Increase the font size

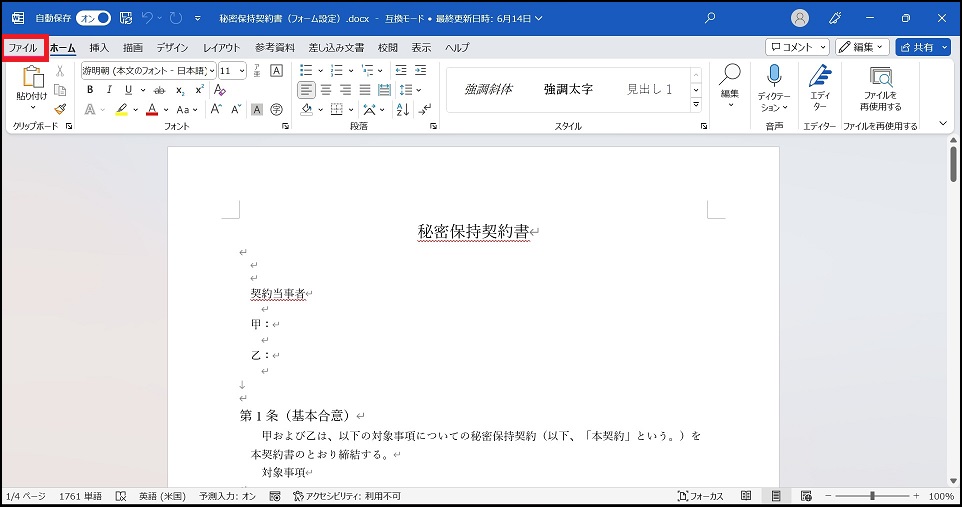coord(216,109)
